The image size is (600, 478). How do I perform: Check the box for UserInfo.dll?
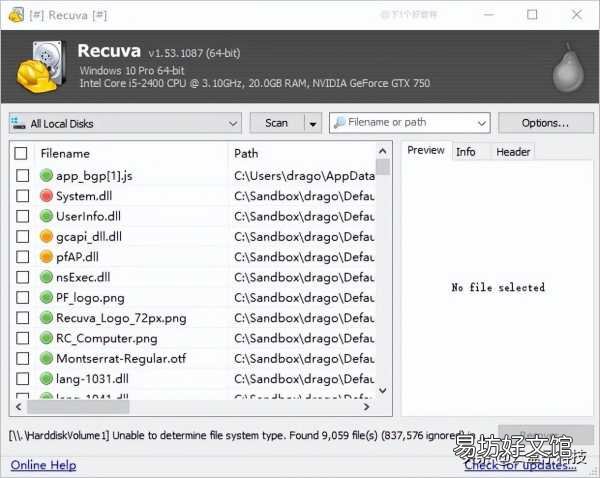[x=23, y=216]
